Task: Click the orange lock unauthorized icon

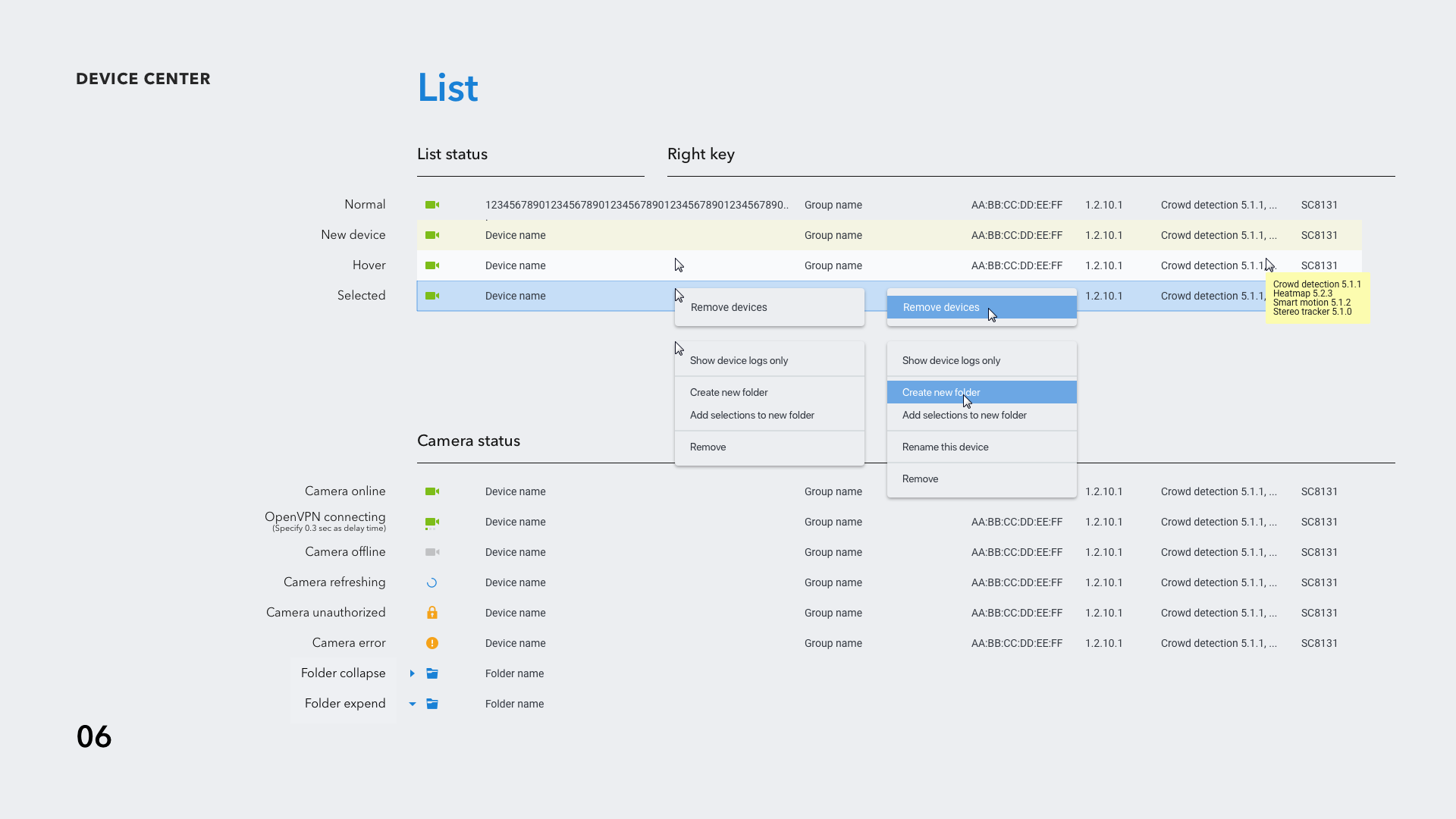Action: (x=432, y=613)
